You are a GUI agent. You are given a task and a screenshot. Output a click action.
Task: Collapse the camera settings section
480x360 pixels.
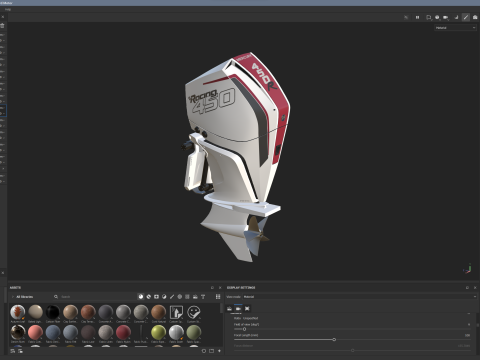469,314
